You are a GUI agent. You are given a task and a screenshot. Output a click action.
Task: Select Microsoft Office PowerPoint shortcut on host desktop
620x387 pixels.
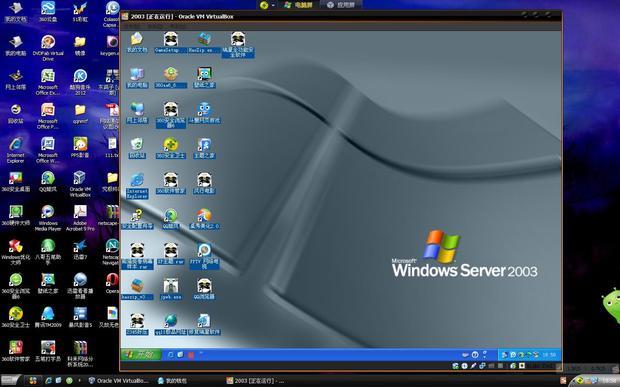click(x=48, y=116)
